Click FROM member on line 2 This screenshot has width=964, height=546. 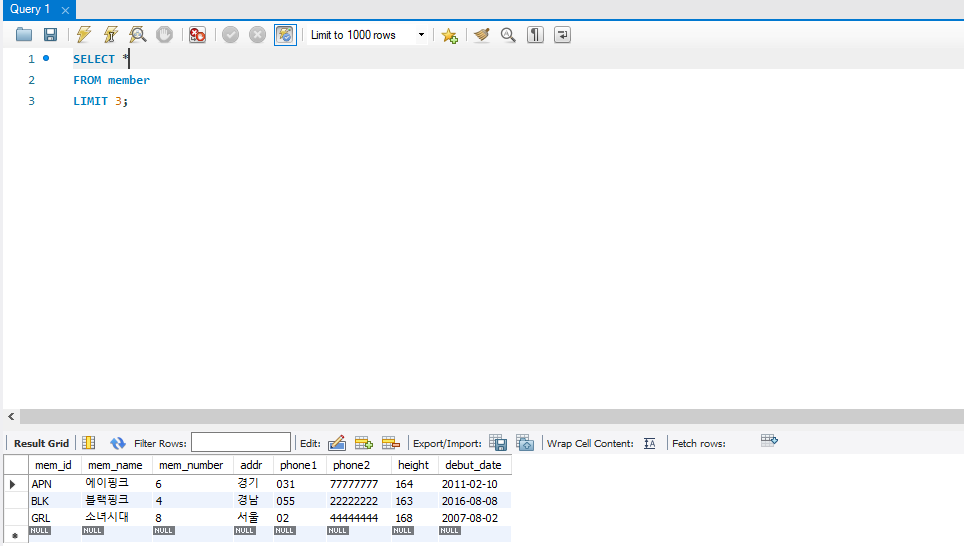111,80
